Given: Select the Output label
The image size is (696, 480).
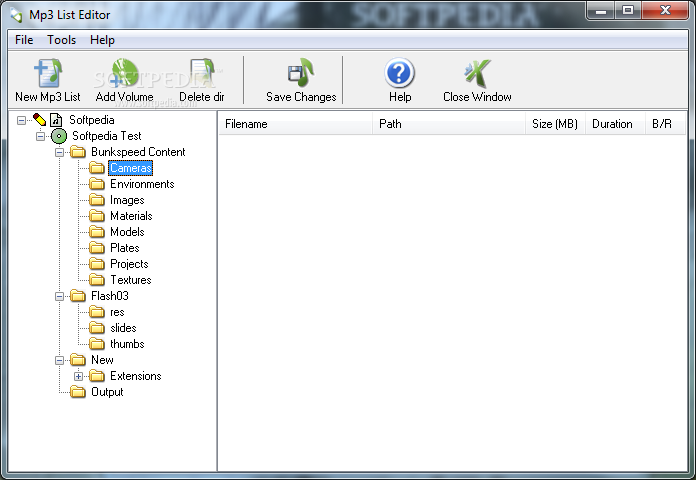Looking at the screenshot, I should (107, 392).
